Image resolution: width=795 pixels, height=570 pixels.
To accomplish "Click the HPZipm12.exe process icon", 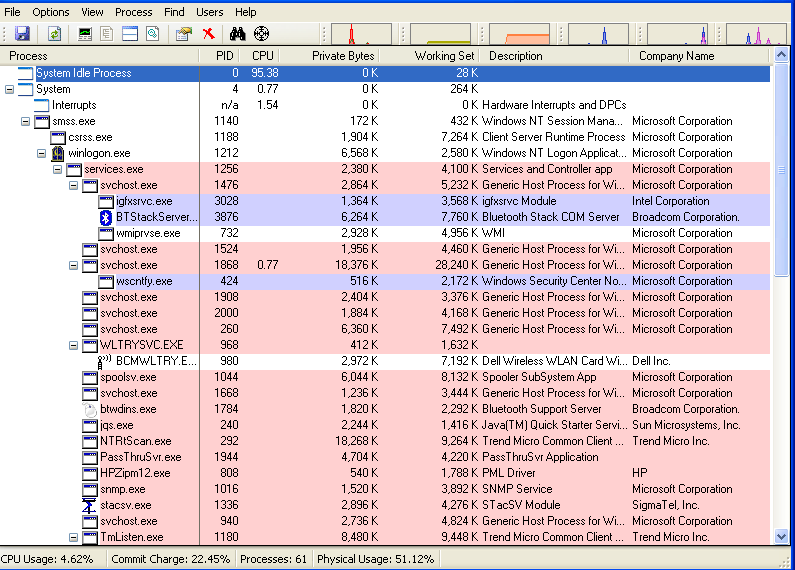I will [90, 473].
